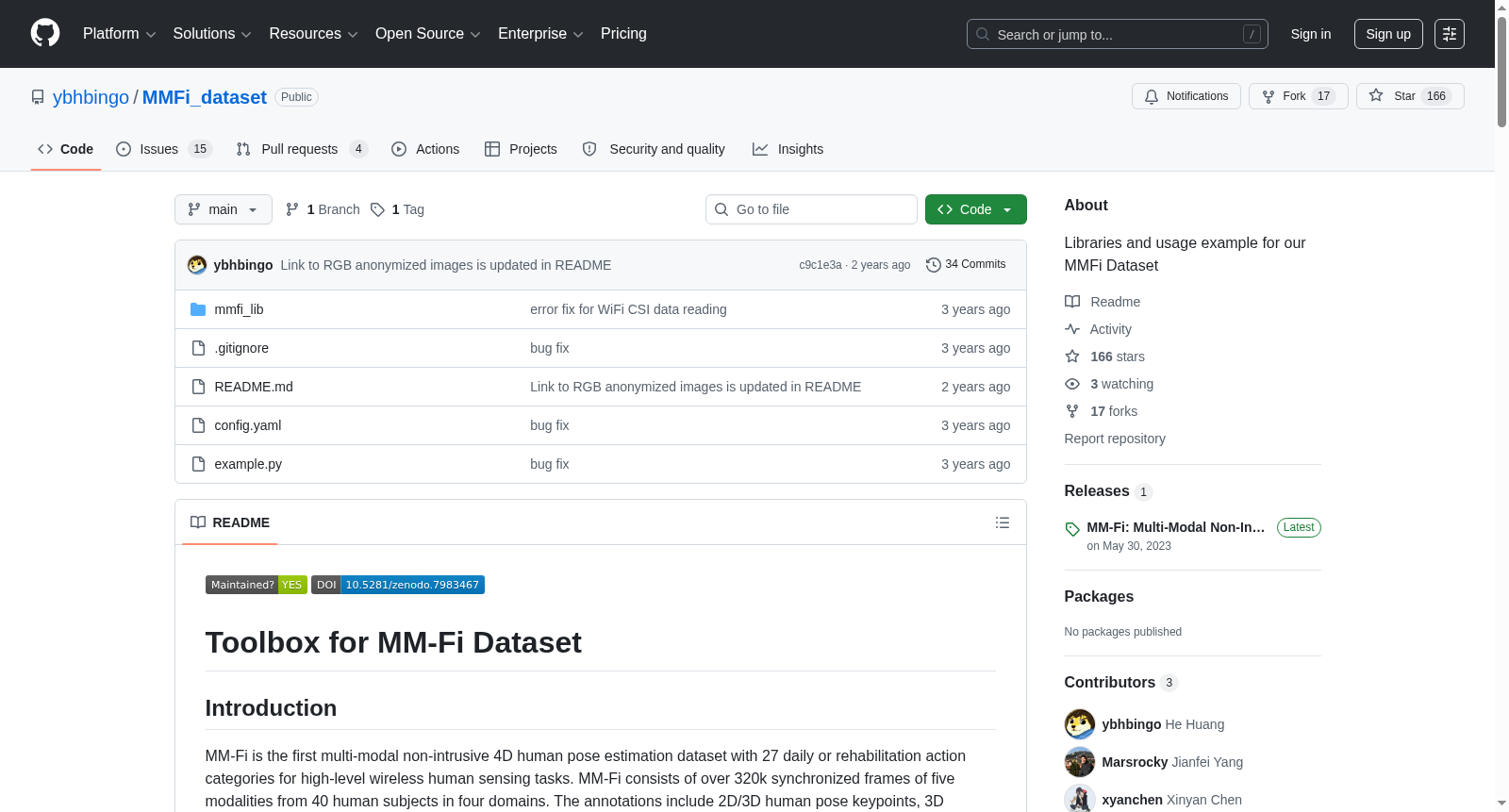Open the .gitignore file
Viewport: 1509px width, 812px height.
[241, 348]
